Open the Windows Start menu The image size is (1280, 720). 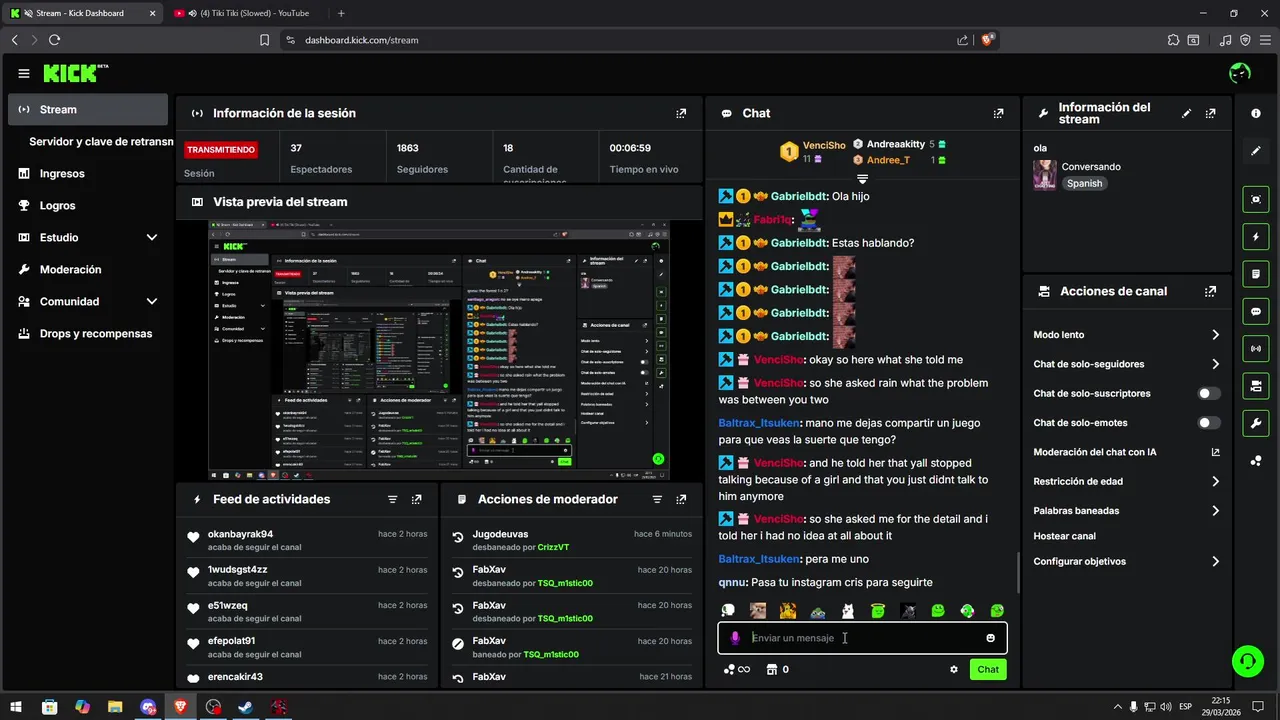click(x=16, y=707)
